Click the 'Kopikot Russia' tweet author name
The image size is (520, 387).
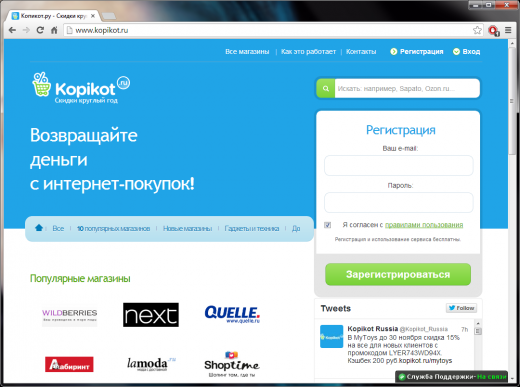[x=373, y=329]
